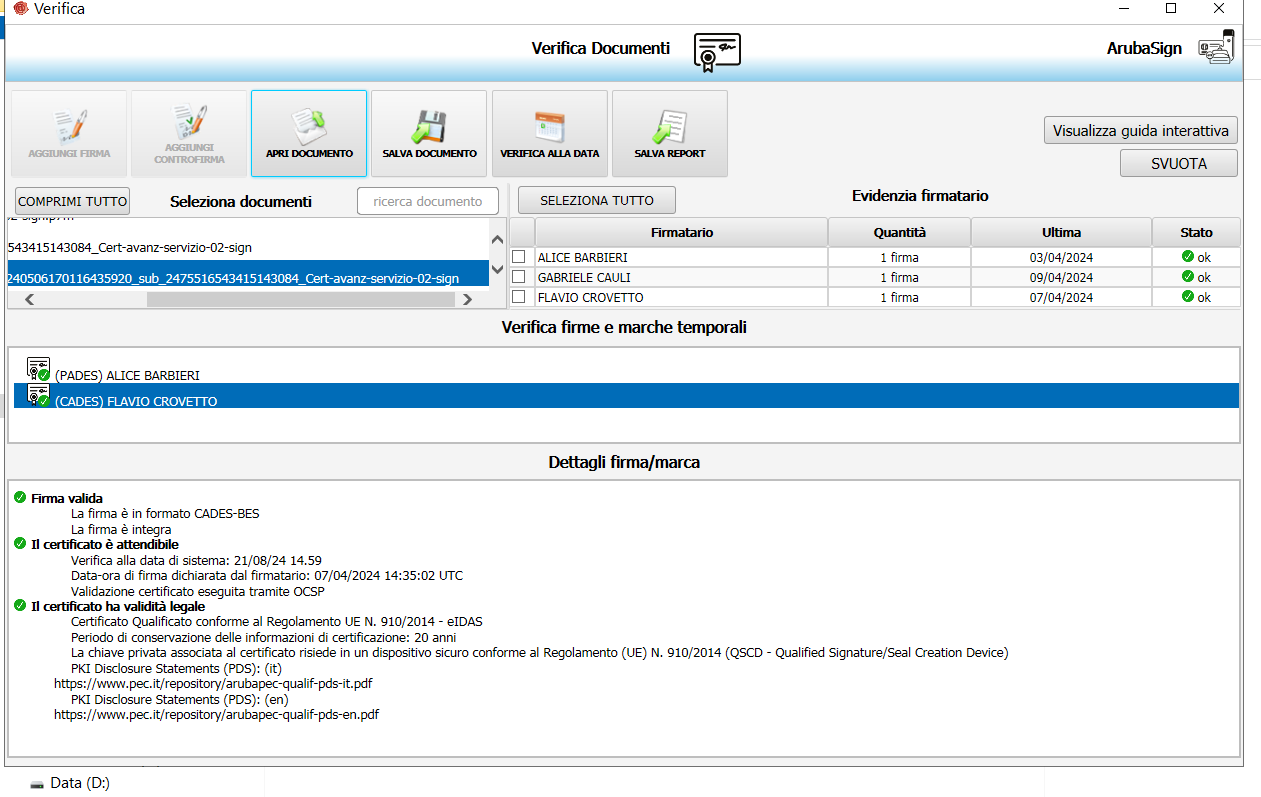Viewport: 1261px width, 797px height.
Task: Sort by the Ultima column header
Action: 1060,232
